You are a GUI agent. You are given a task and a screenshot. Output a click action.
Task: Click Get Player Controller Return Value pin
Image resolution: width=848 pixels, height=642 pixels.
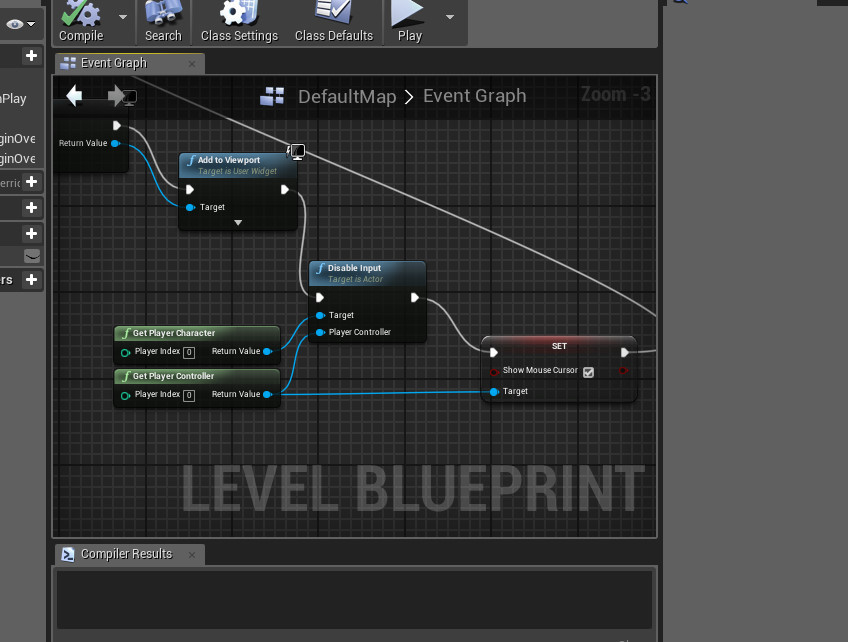click(267, 394)
